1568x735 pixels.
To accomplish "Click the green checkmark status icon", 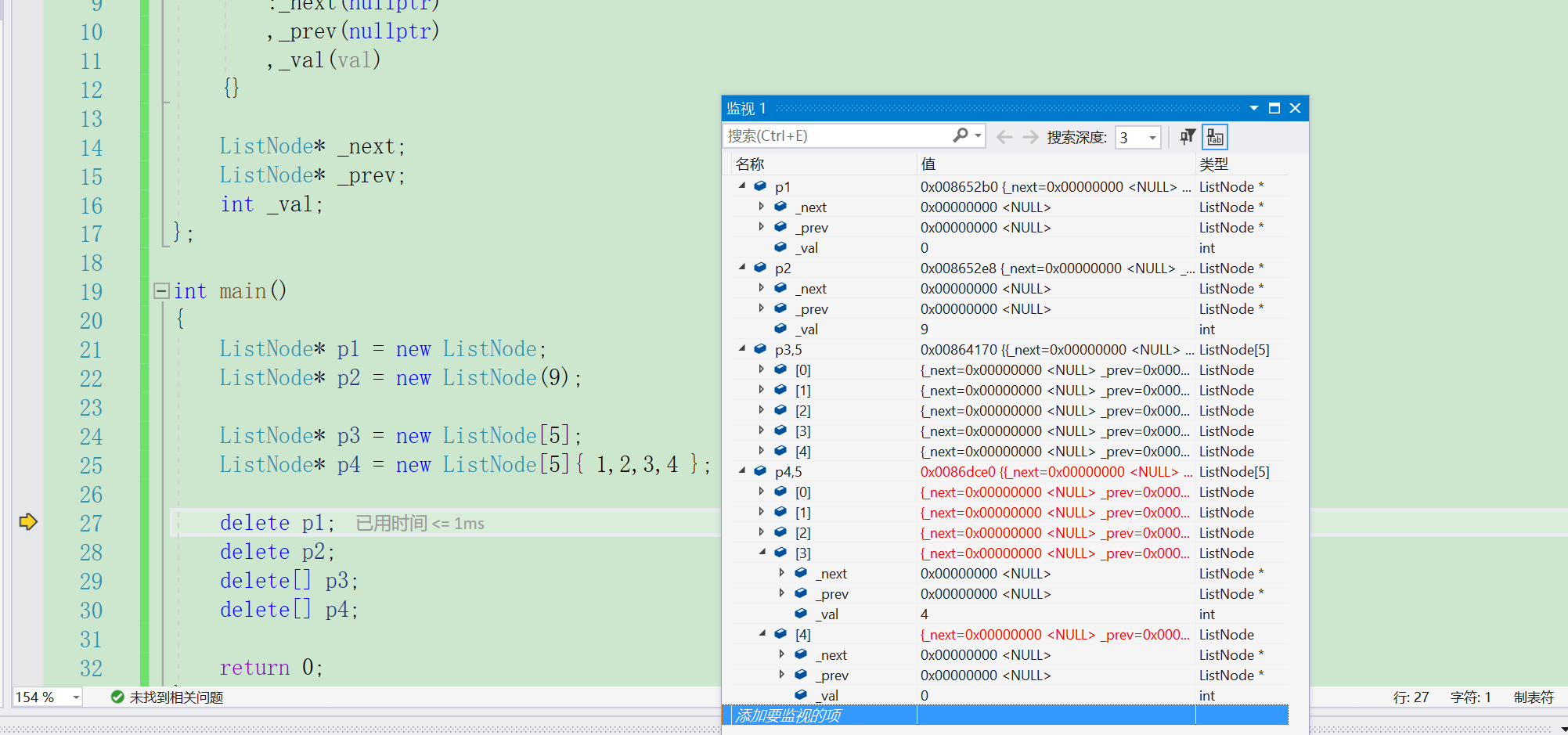I will click(117, 697).
